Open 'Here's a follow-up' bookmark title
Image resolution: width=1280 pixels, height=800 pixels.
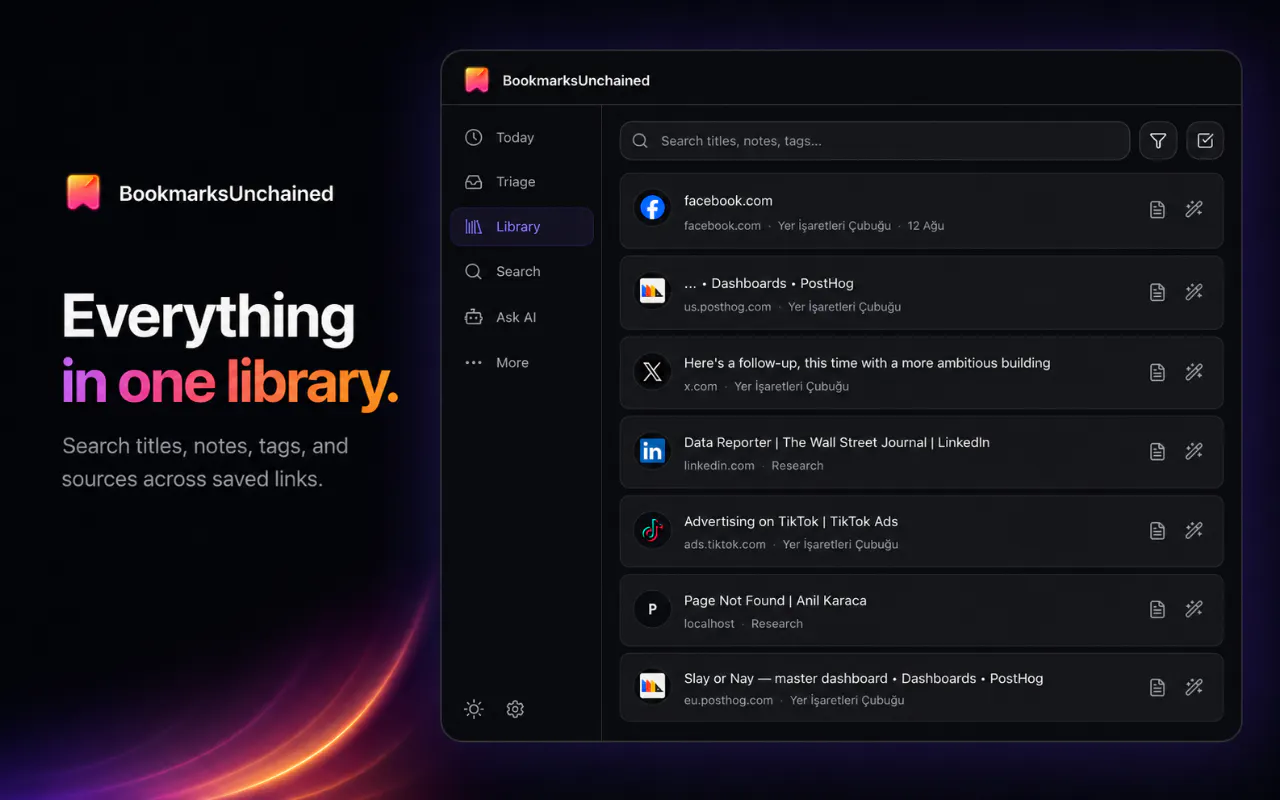pos(867,363)
